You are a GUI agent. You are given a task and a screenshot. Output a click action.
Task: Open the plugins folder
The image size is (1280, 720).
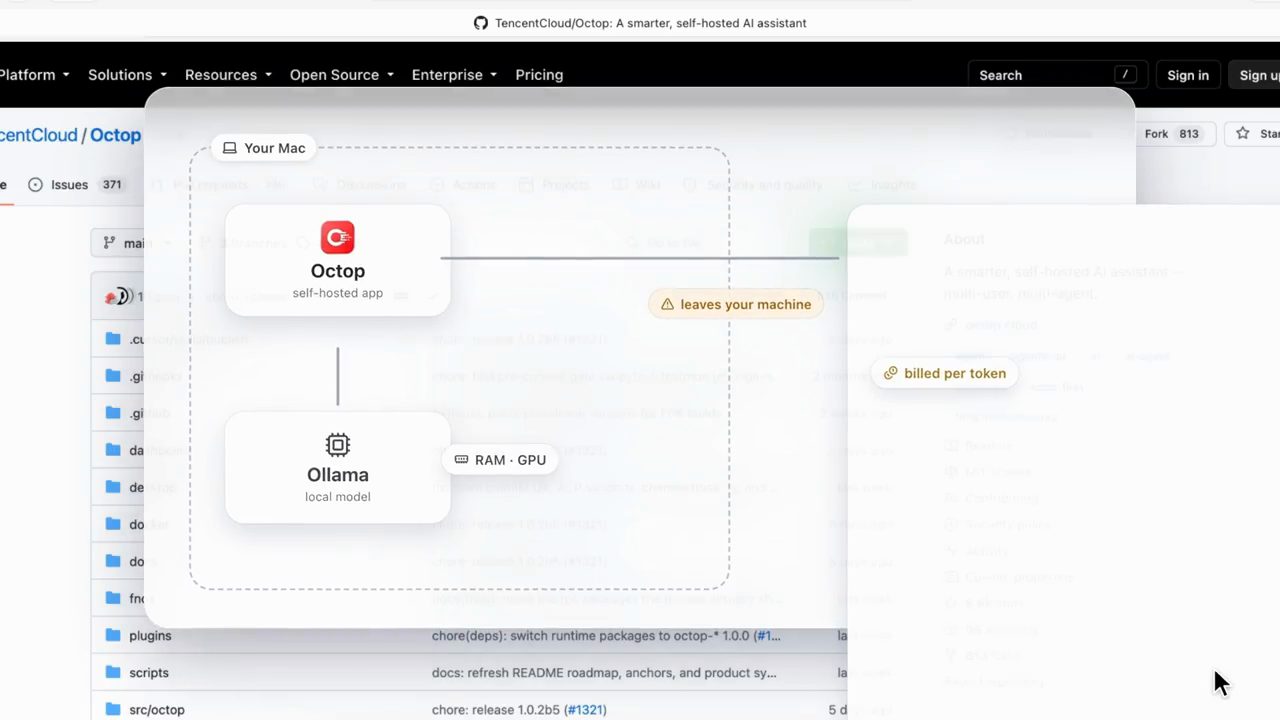pyautogui.click(x=150, y=635)
